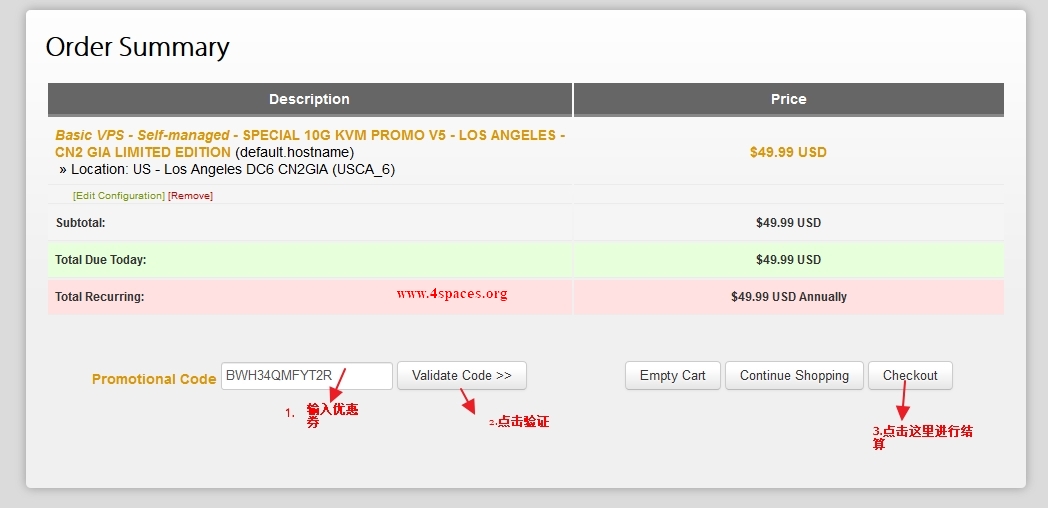Click the www.4spaces.org watermark text
This screenshot has width=1048, height=508.
point(452,294)
